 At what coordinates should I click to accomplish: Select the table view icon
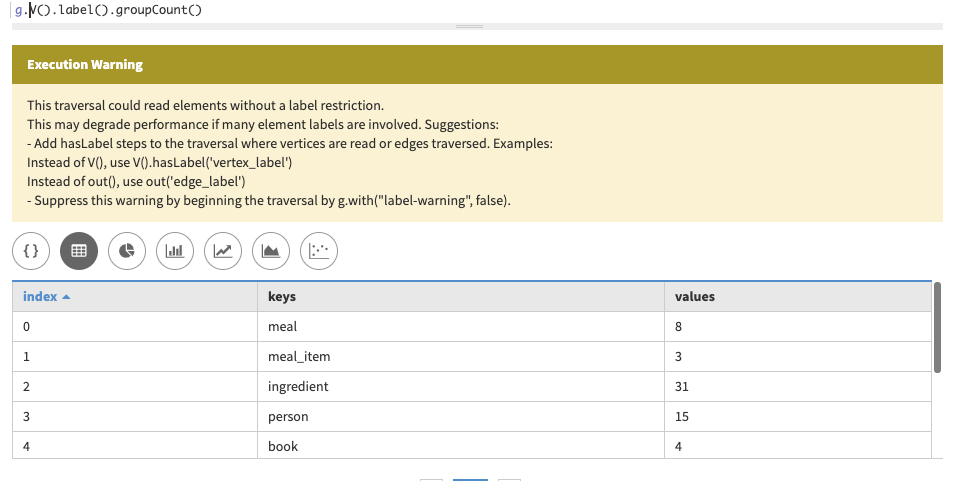(79, 252)
